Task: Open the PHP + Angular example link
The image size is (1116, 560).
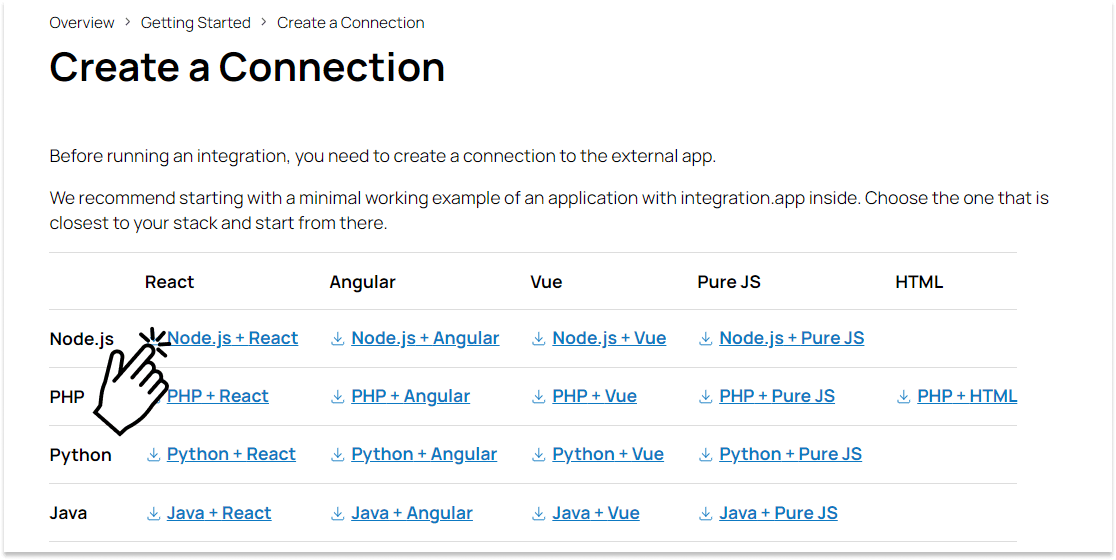Action: 411,396
